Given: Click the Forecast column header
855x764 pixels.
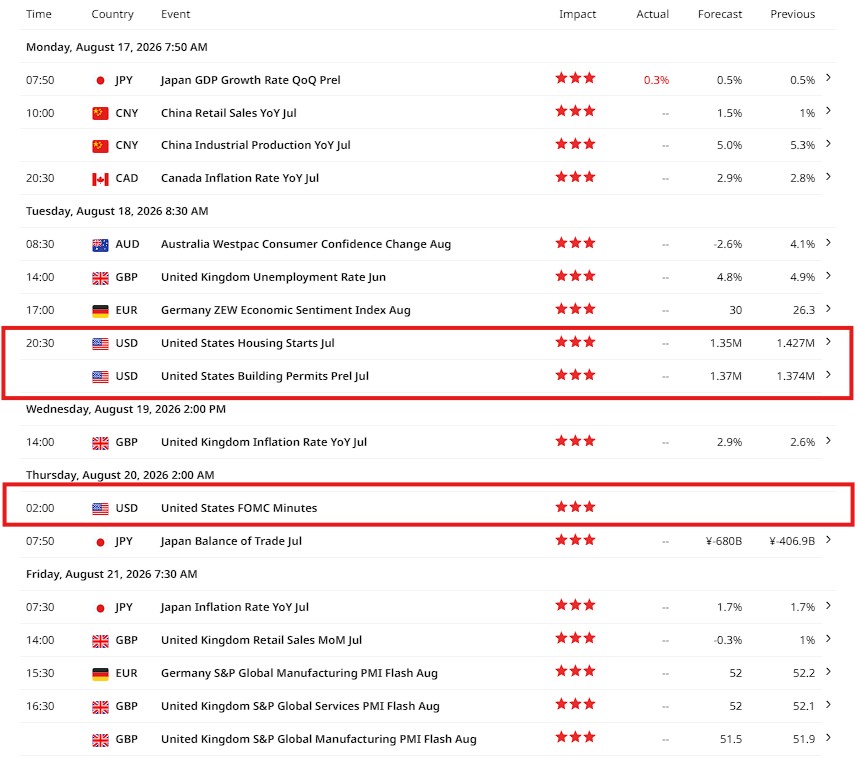Looking at the screenshot, I should point(720,14).
